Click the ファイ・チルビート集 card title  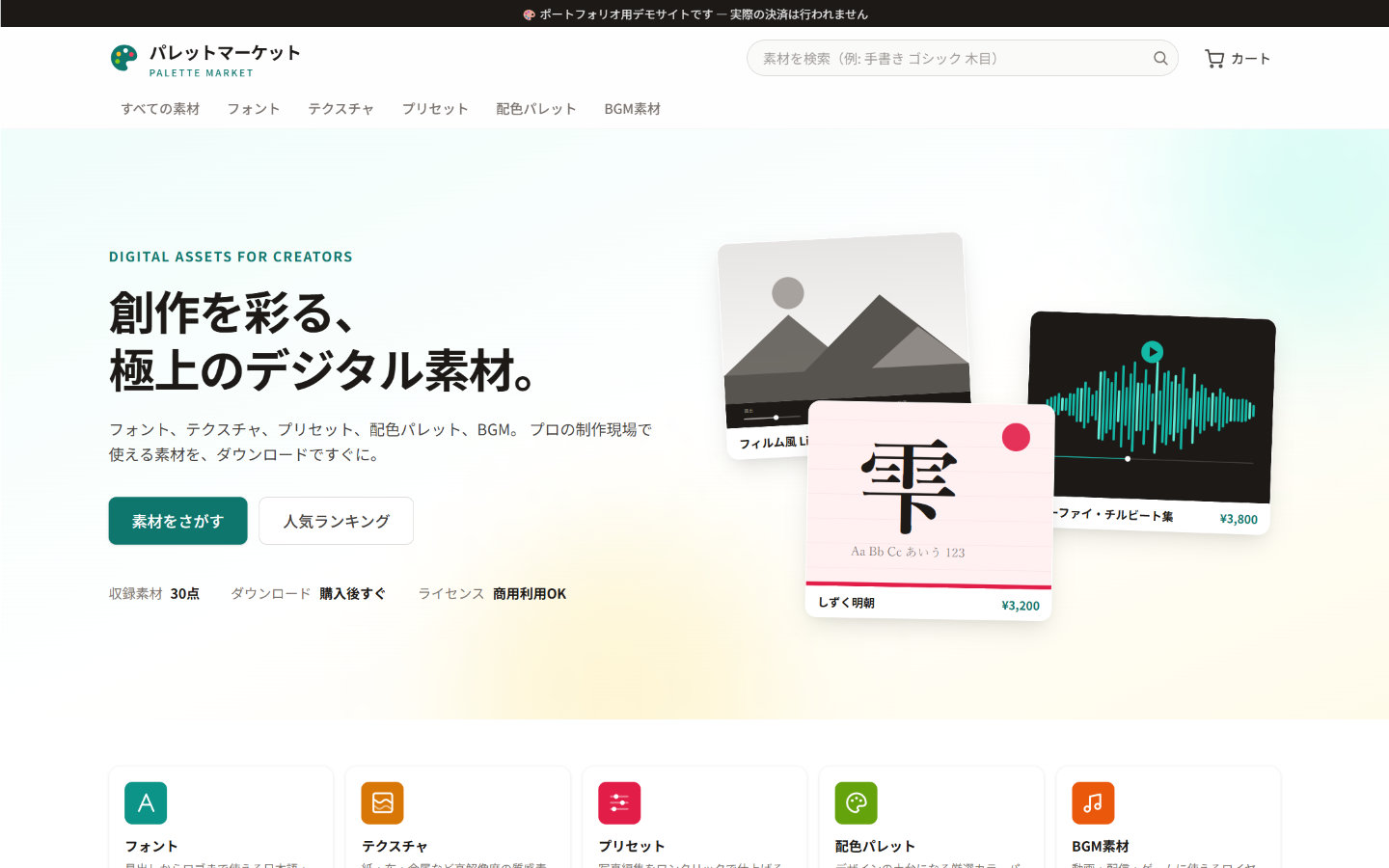[1113, 514]
